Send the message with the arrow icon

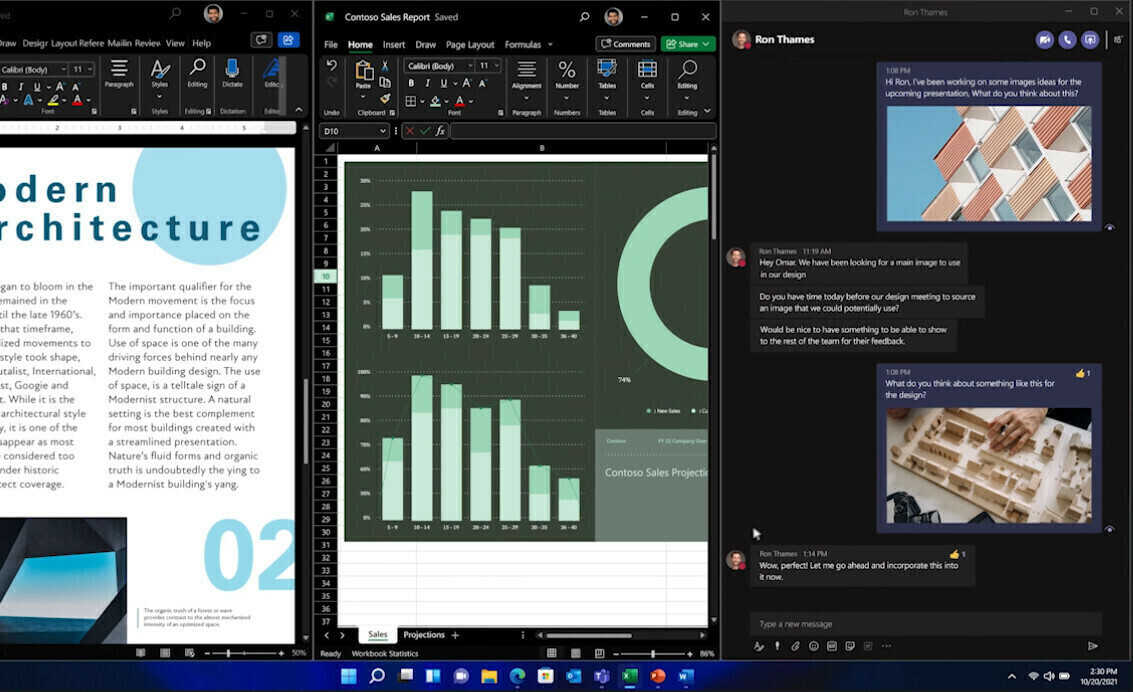(1092, 646)
